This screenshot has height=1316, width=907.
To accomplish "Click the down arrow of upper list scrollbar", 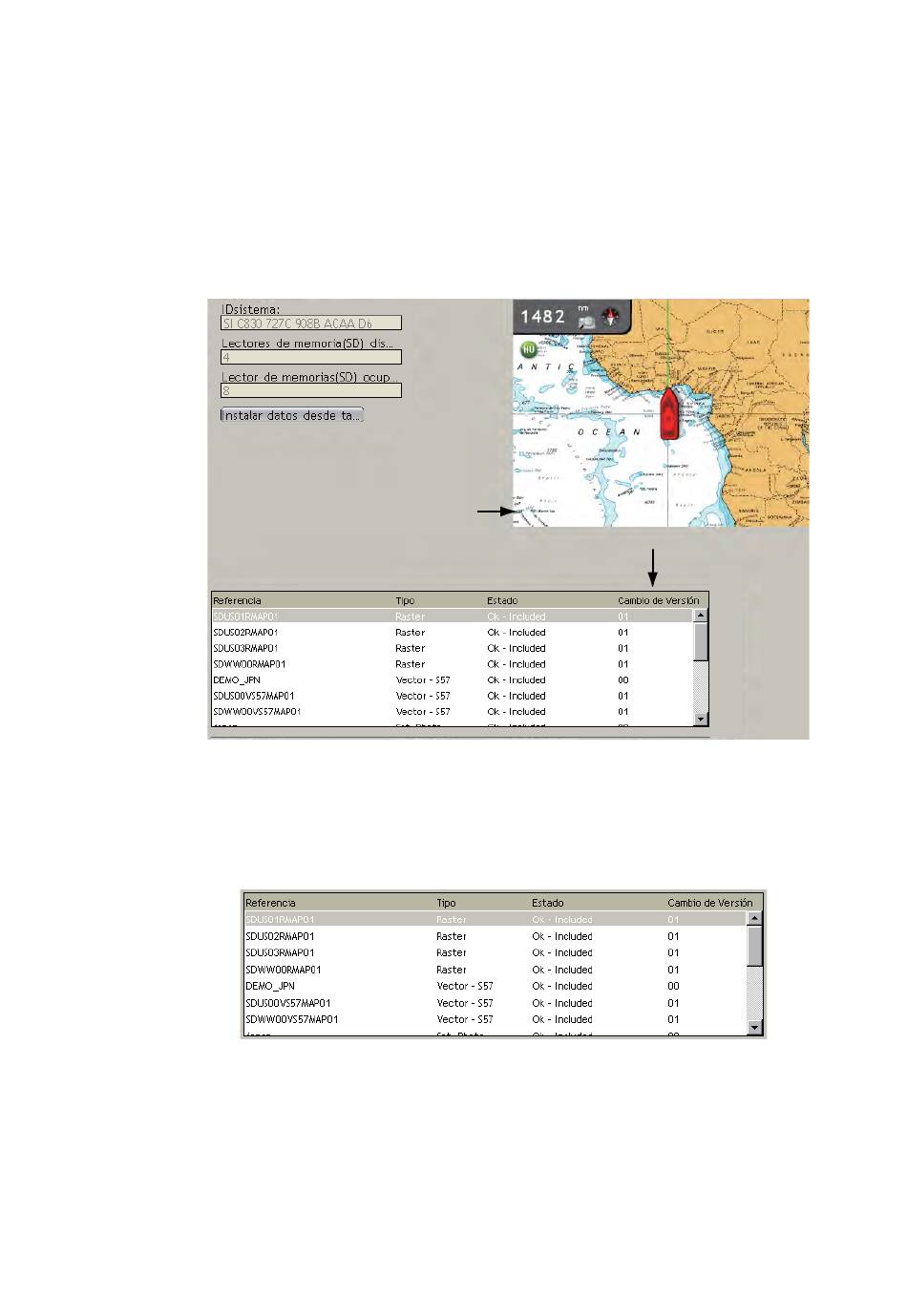I will (x=701, y=719).
